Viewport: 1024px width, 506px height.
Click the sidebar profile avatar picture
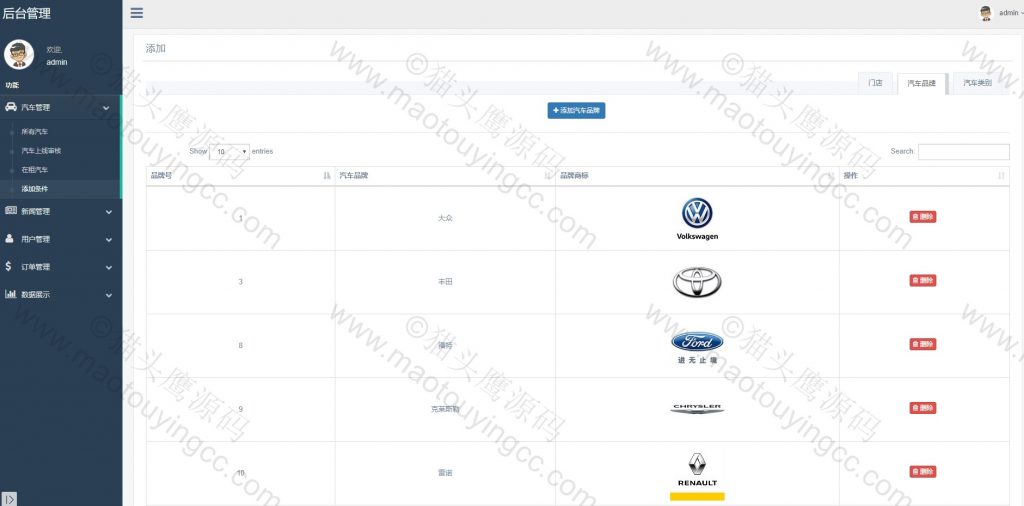point(19,54)
